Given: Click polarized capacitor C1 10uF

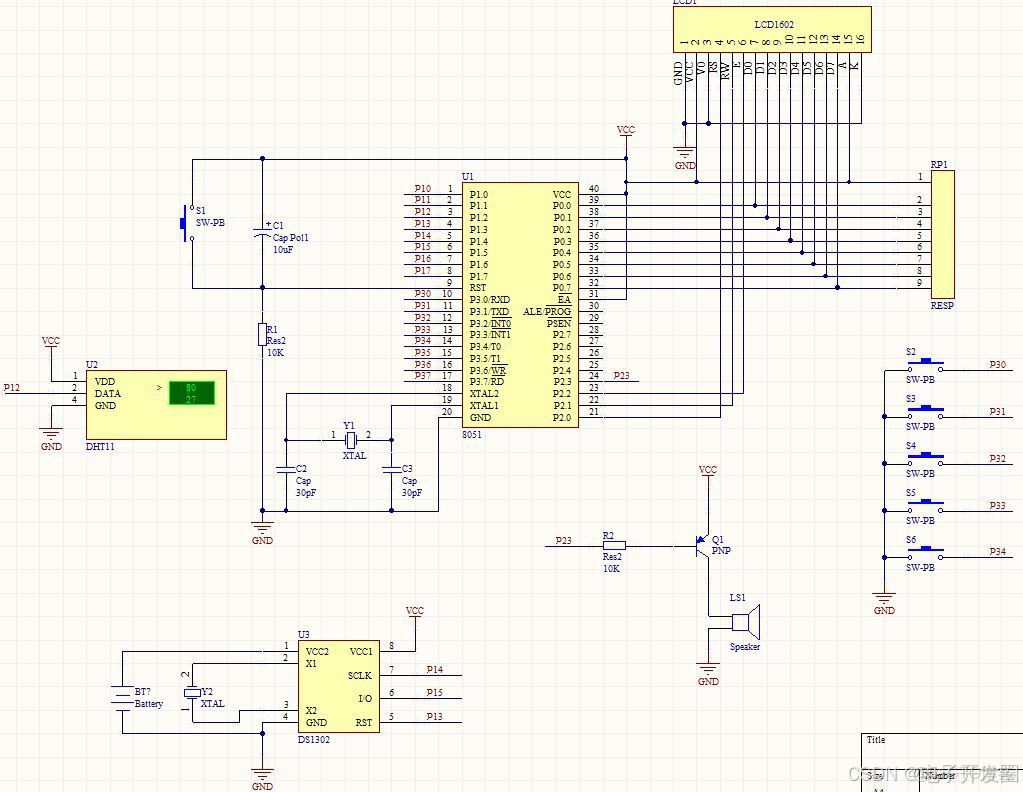Looking at the screenshot, I should pyautogui.click(x=262, y=230).
